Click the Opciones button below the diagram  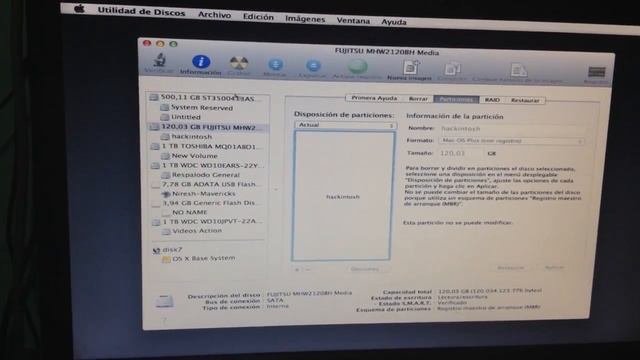[364, 269]
